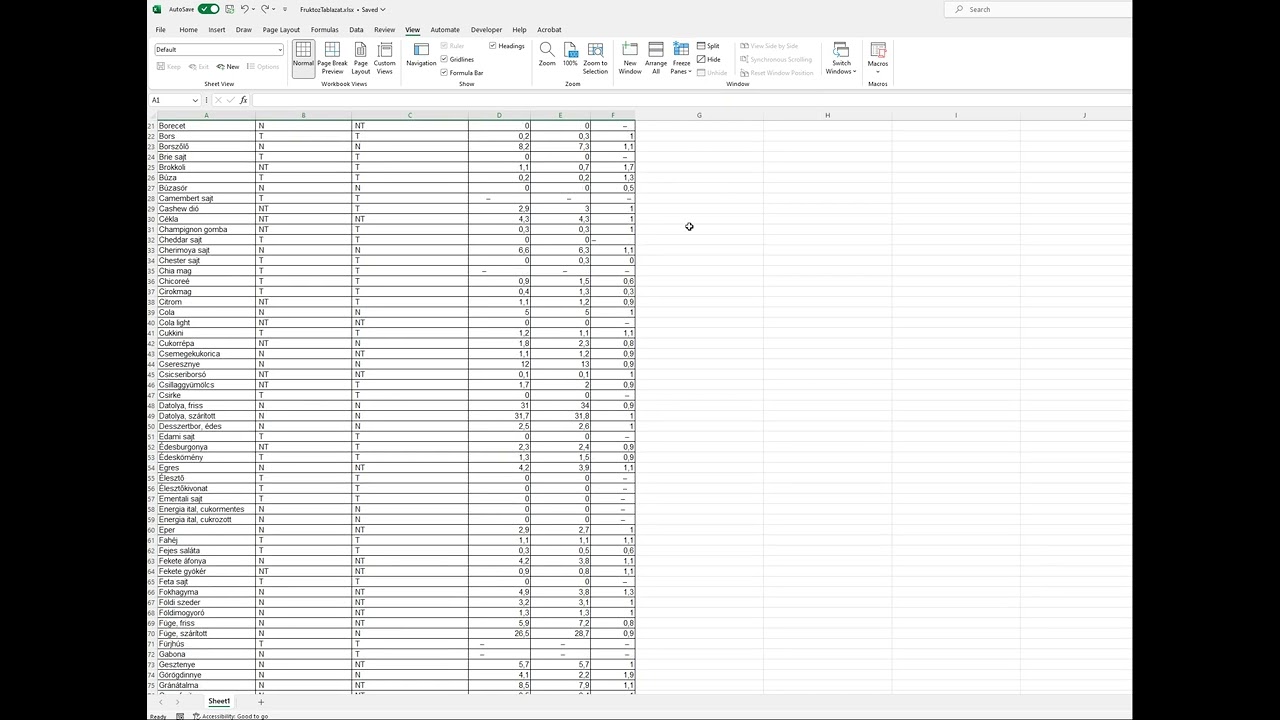Click into the Search box
Screen dimensions: 1280x720
click(x=1038, y=9)
